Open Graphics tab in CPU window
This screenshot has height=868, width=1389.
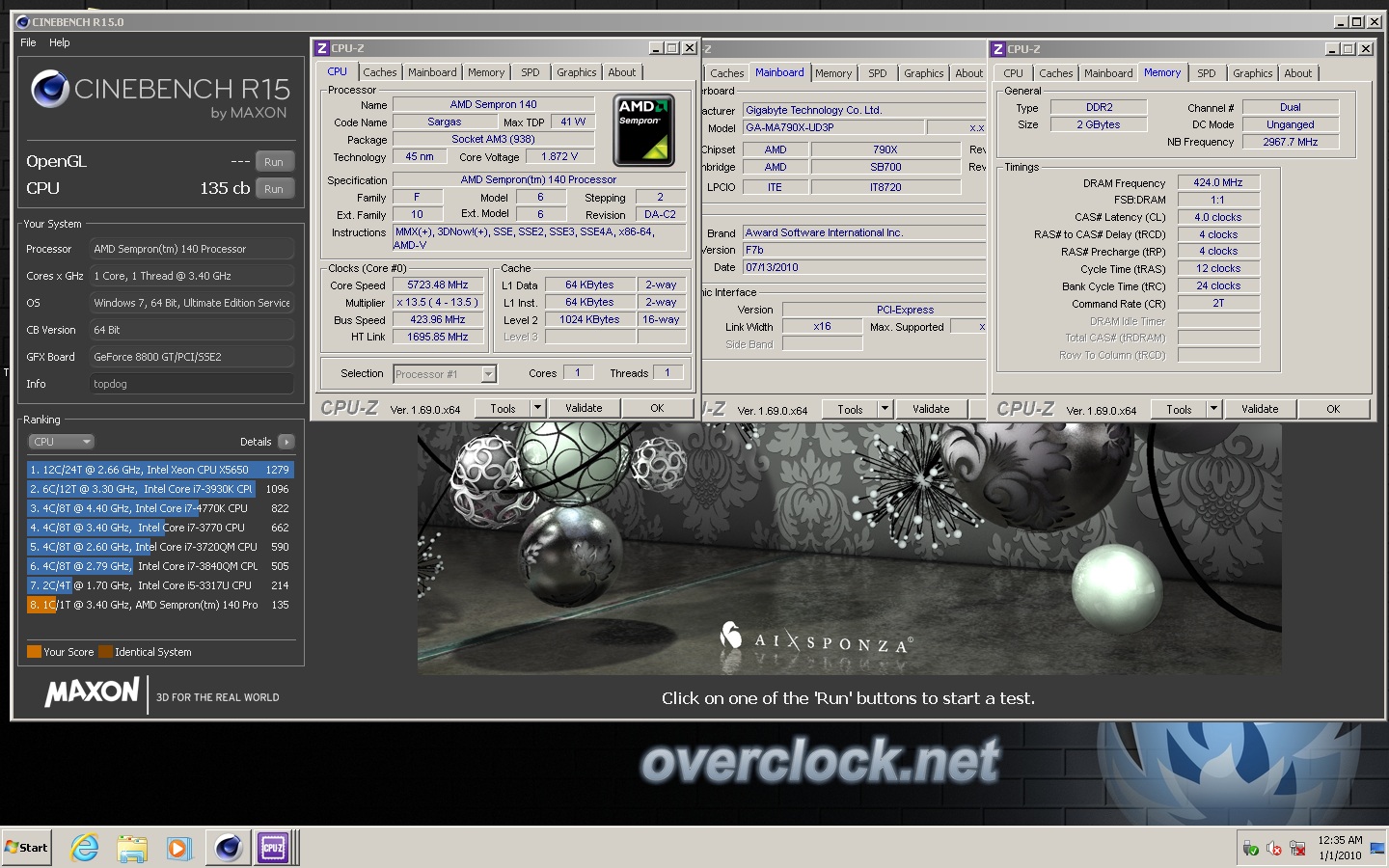[x=577, y=72]
